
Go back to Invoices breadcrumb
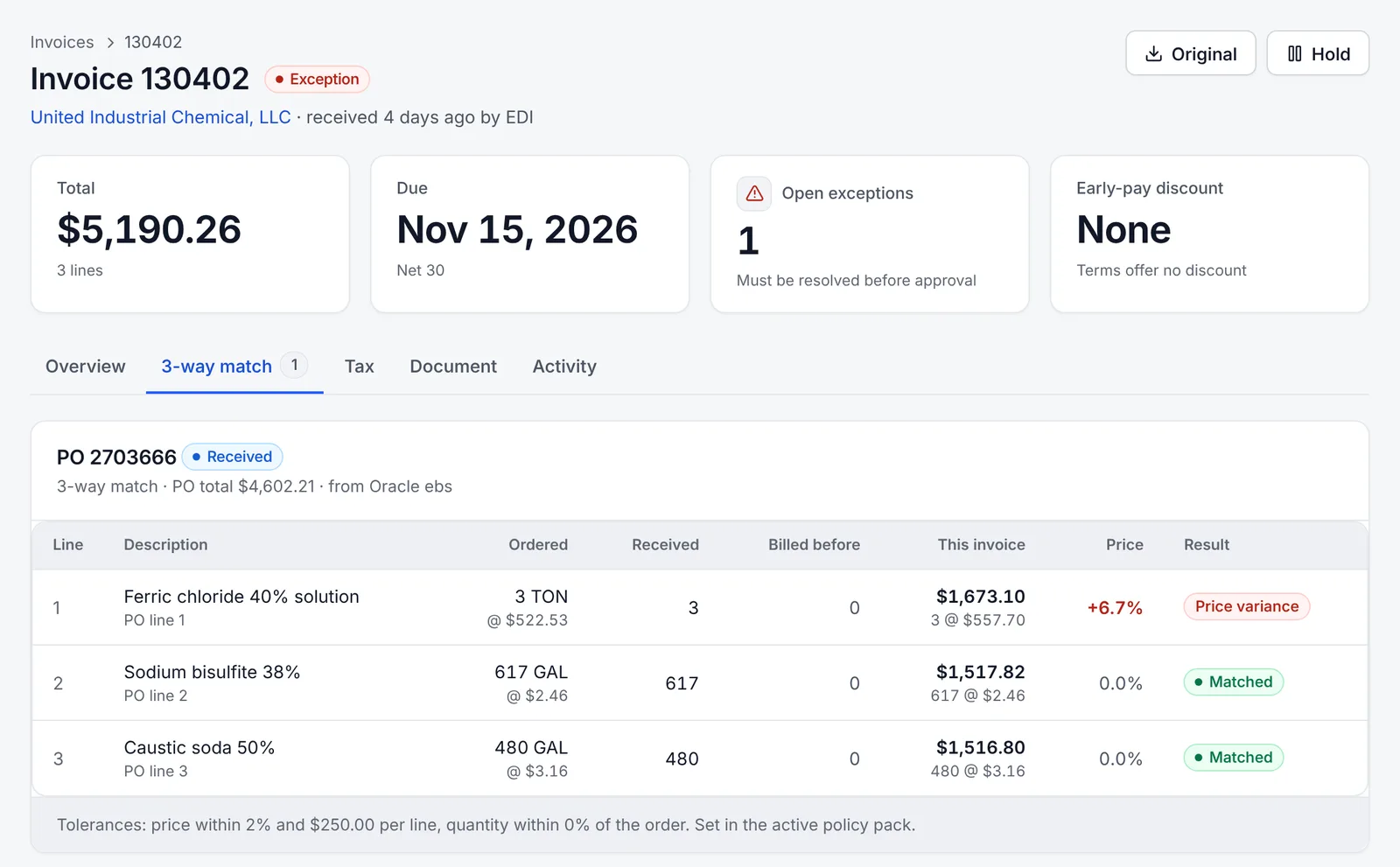click(62, 42)
